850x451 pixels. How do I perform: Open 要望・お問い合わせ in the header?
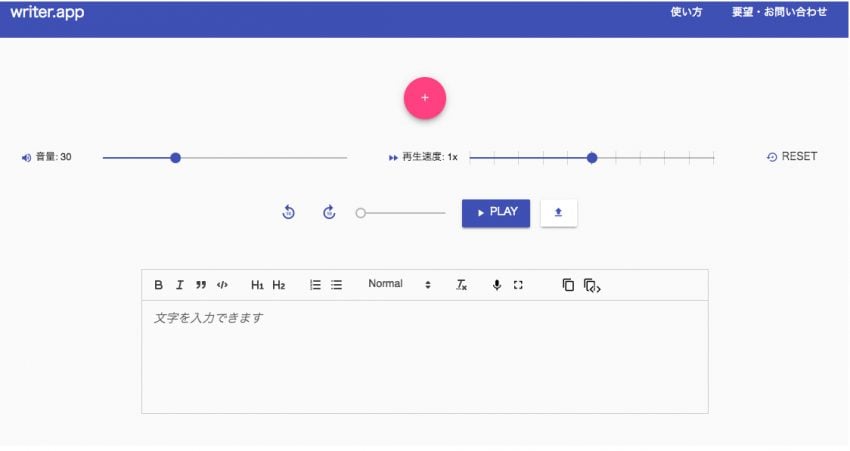(x=779, y=13)
